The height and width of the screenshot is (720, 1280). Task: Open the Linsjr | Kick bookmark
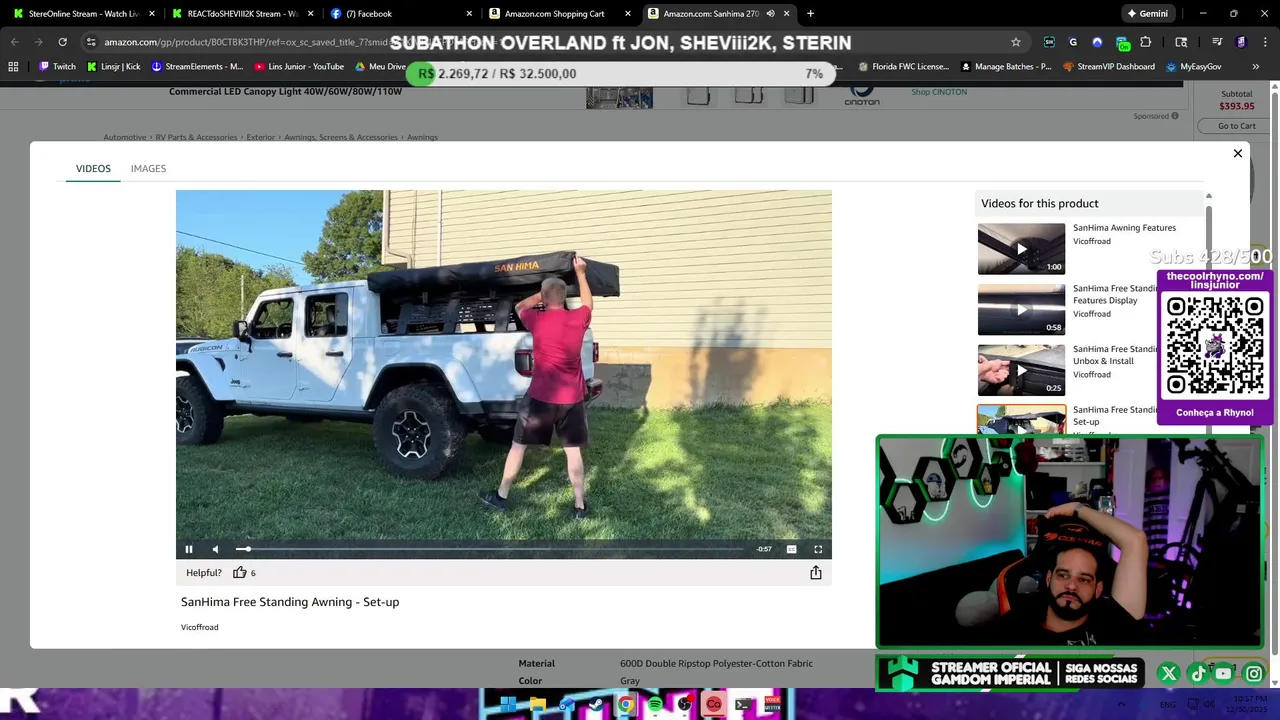click(112, 67)
